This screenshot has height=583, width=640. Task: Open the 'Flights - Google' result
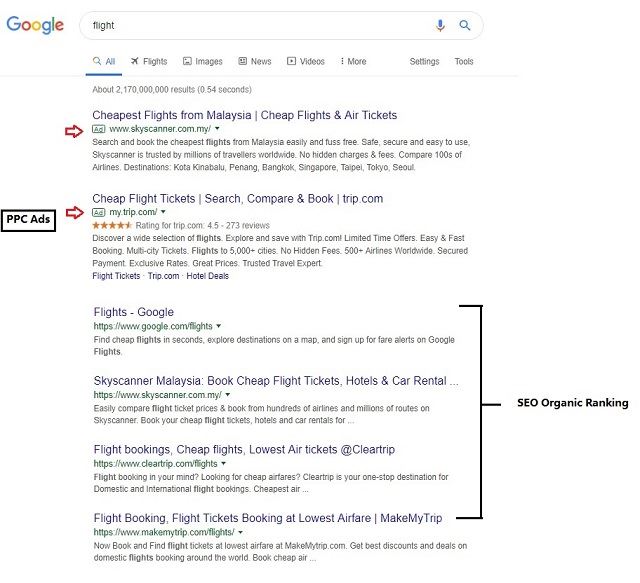[x=133, y=312]
